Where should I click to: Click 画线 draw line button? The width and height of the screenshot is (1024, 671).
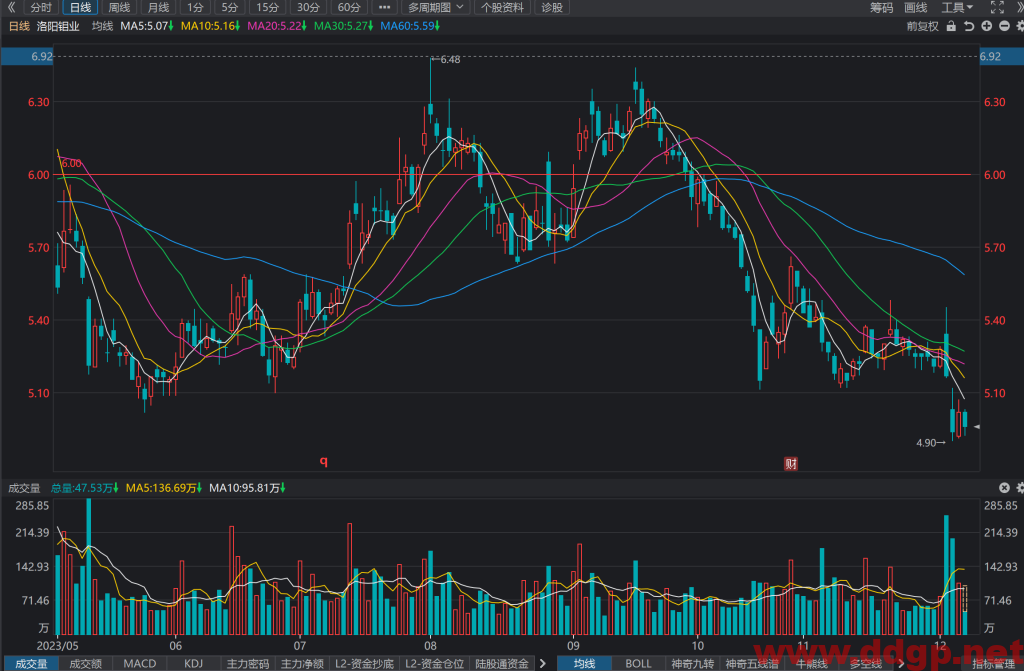point(915,7)
